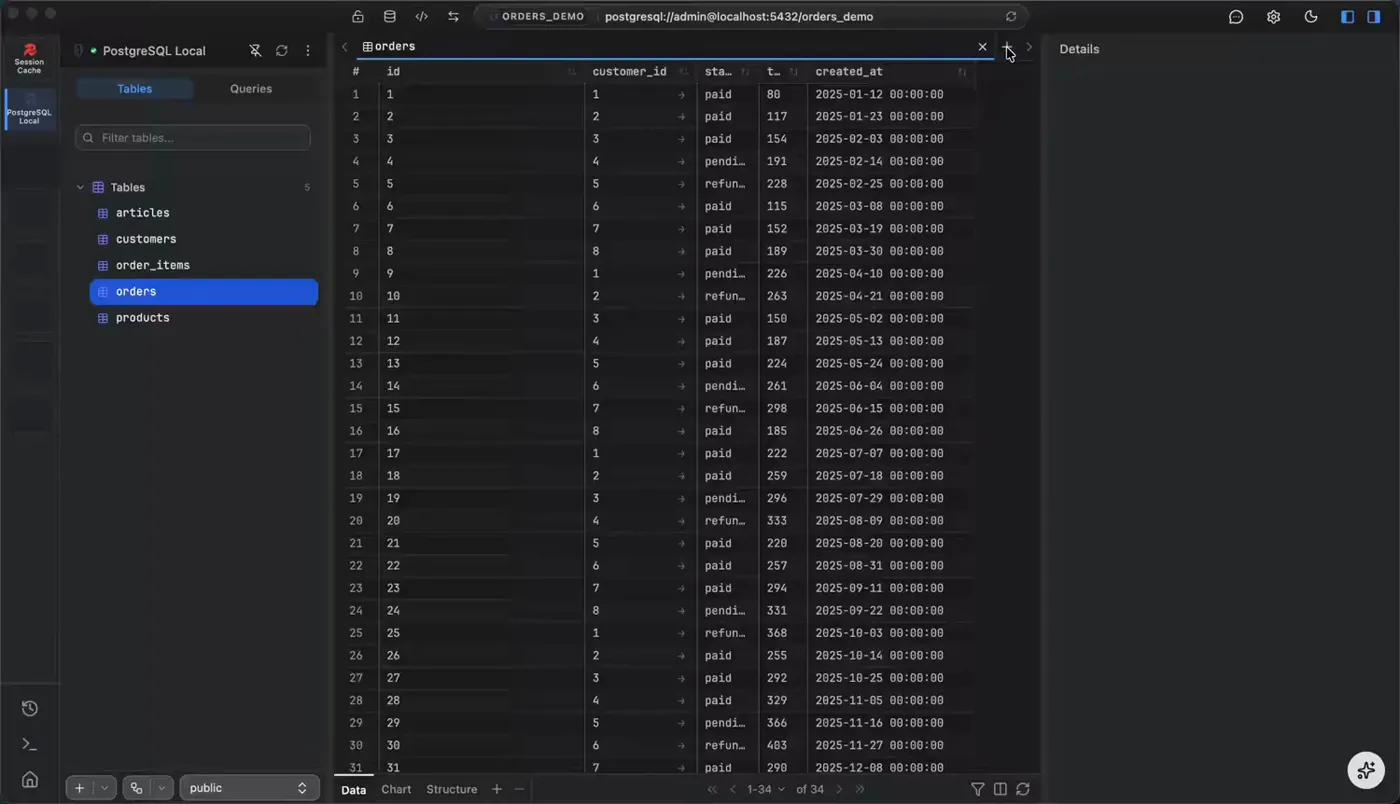
Task: Click the disconnect plug icon
Action: click(255, 51)
